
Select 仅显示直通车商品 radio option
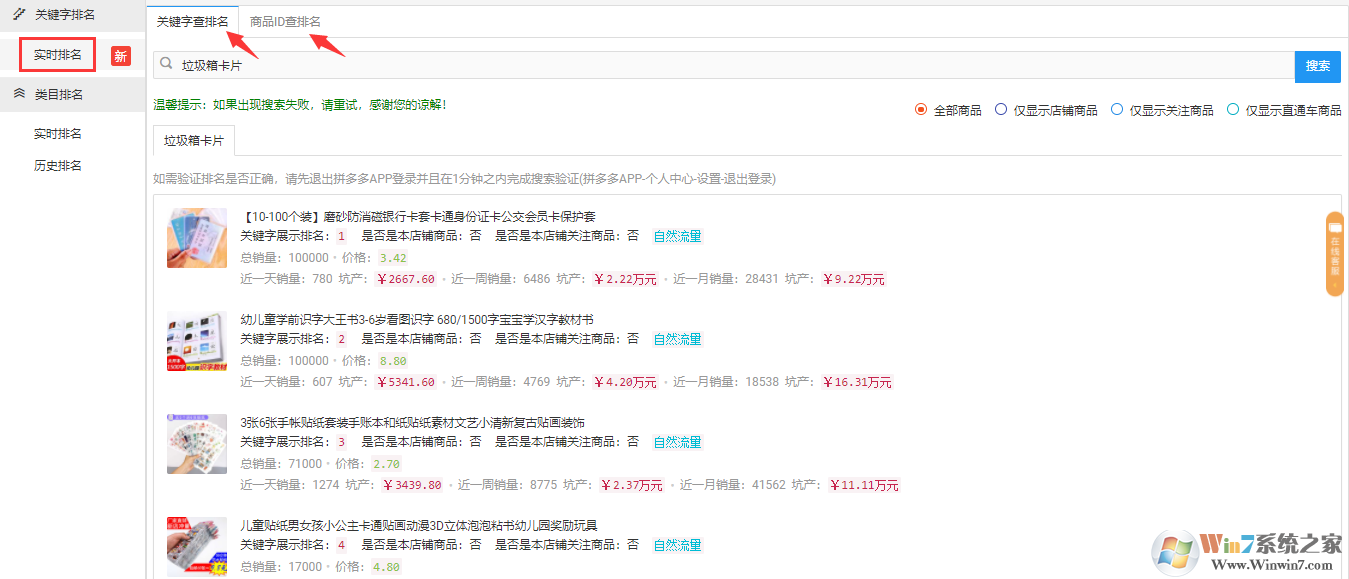1233,110
